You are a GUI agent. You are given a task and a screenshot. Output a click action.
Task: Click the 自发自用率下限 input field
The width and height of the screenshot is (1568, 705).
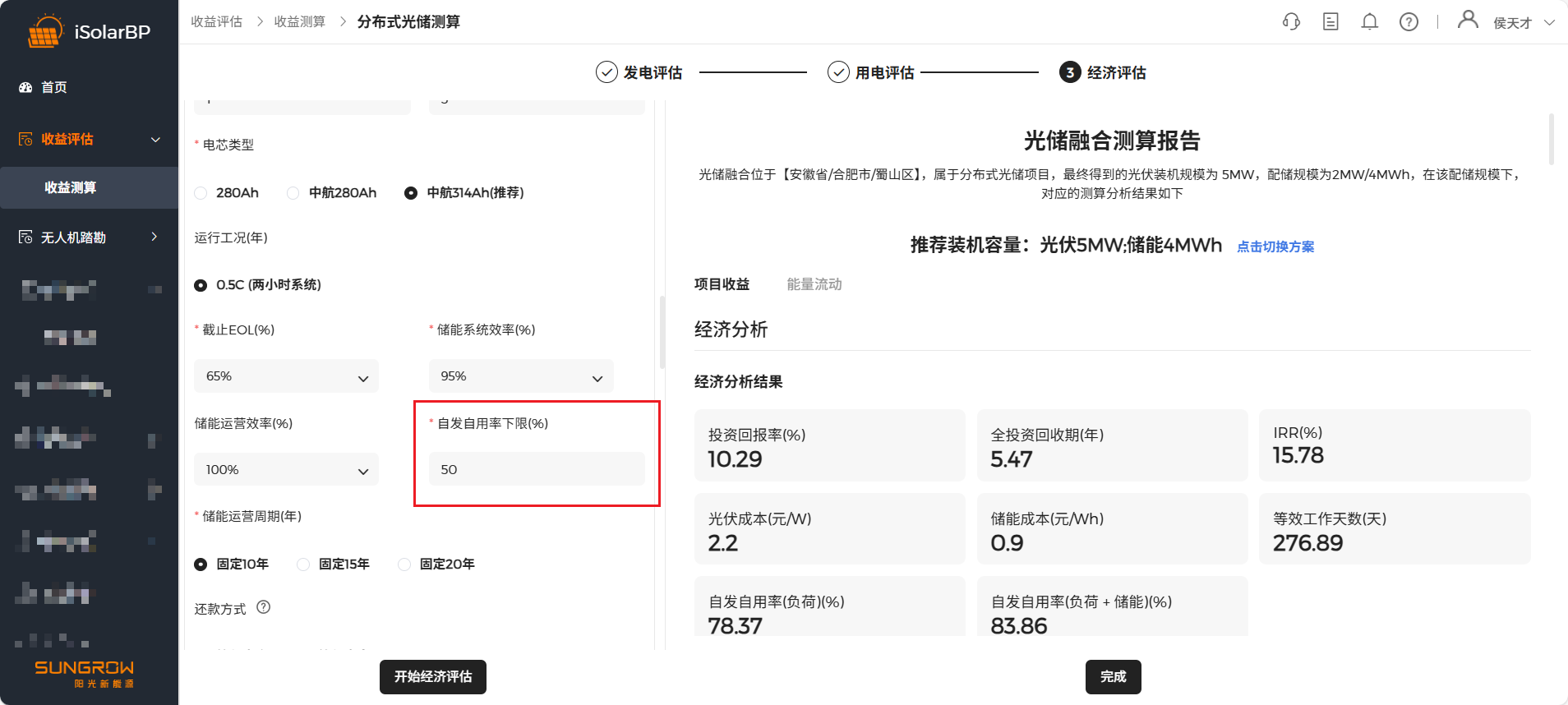pyautogui.click(x=536, y=470)
